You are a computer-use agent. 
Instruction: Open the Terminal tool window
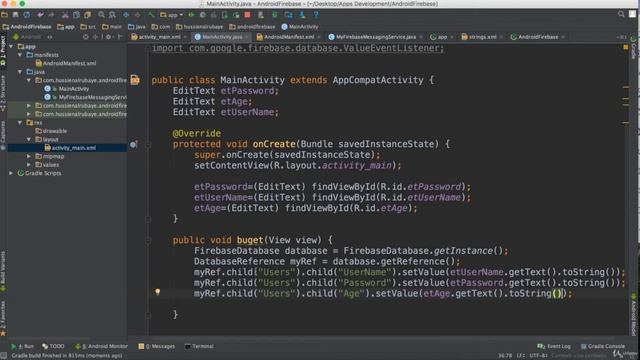pos(199,346)
